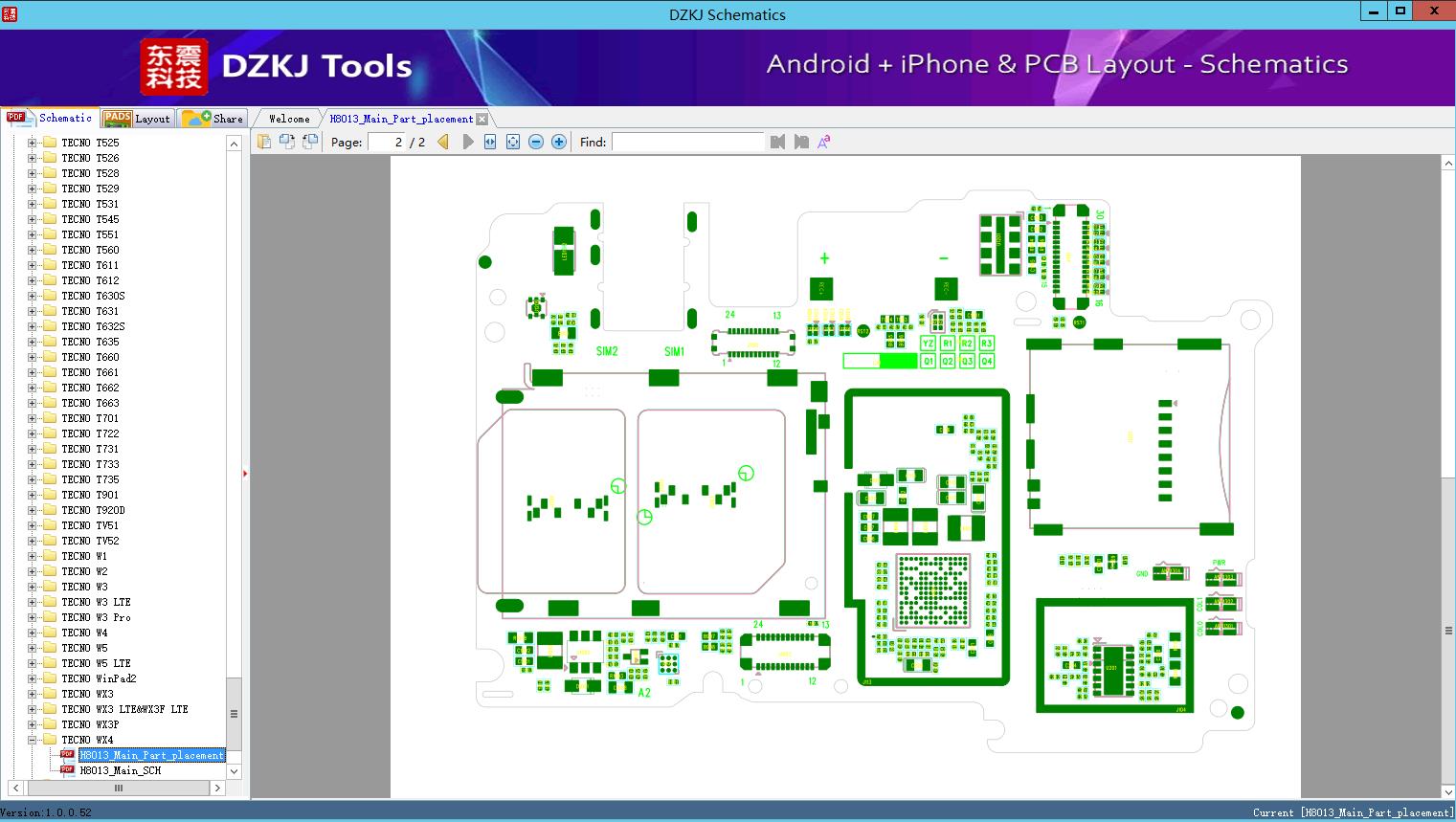Select the TECNO T701 tree entry
The height and width of the screenshot is (822, 1456).
click(90, 417)
